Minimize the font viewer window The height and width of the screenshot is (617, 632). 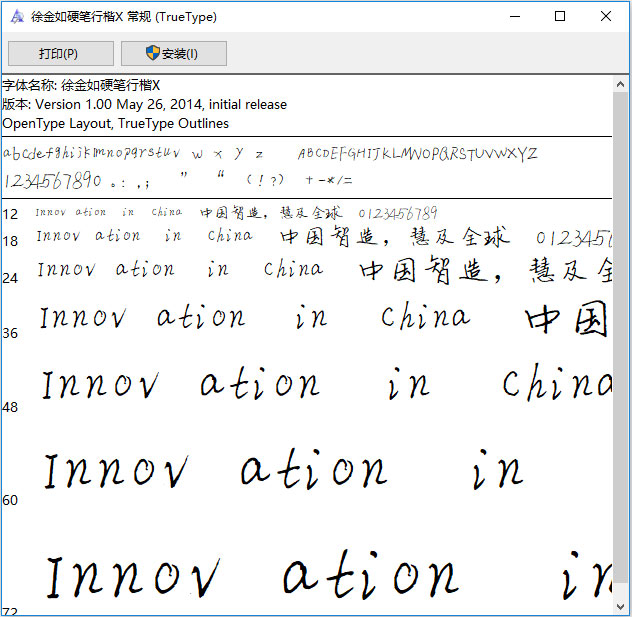515,17
